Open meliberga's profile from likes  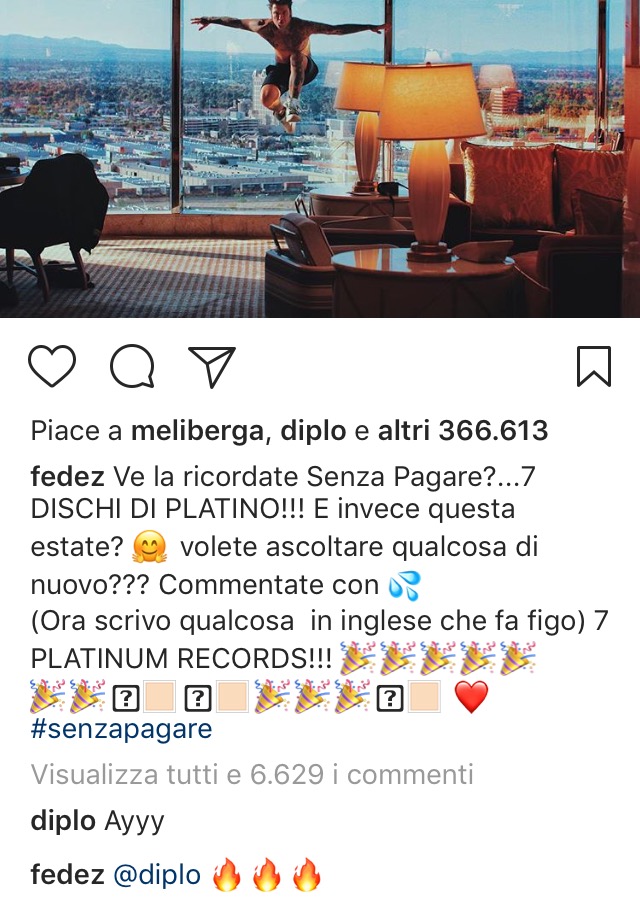tap(196, 430)
